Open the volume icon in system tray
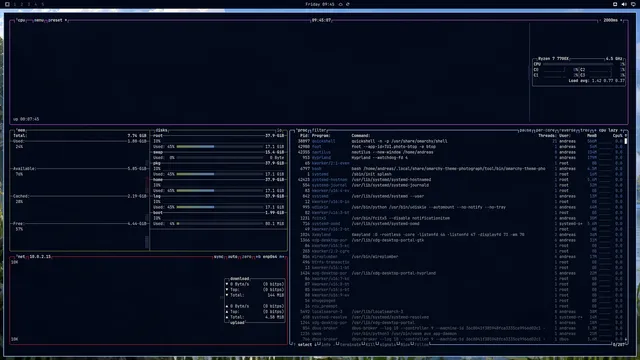Image resolution: width=640 pixels, height=360 pixels. click(x=624, y=4)
